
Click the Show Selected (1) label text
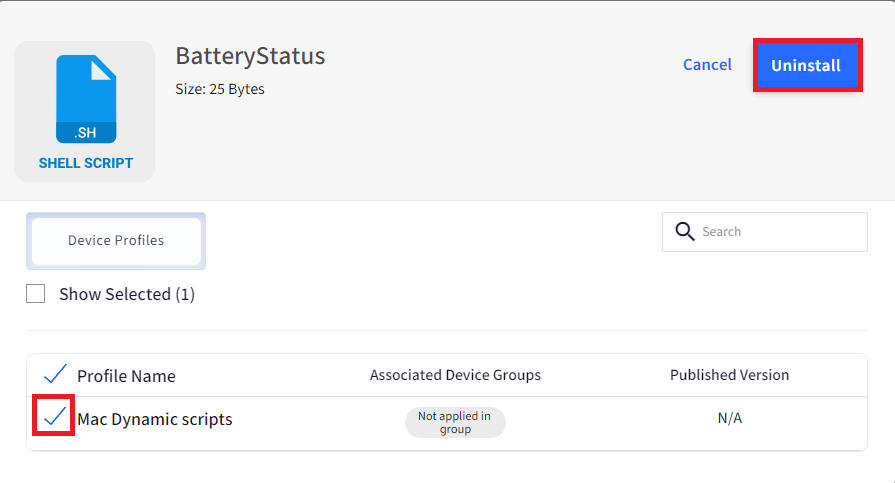click(x=127, y=294)
